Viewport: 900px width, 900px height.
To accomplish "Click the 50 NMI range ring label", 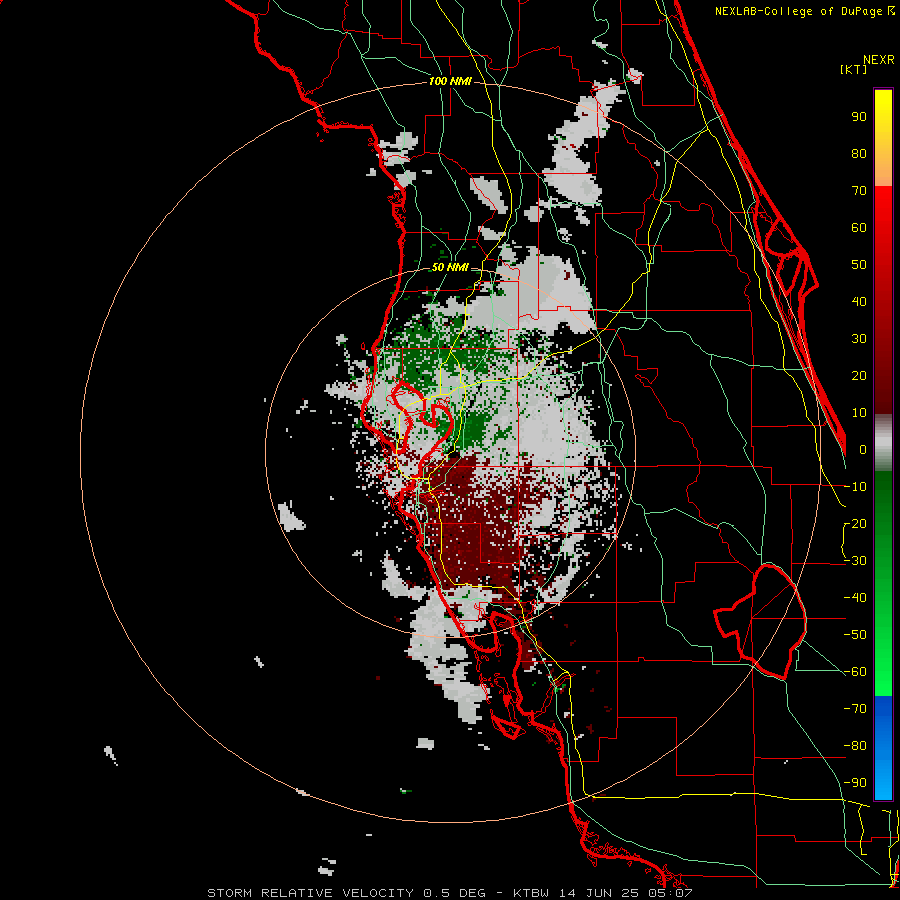I will (449, 267).
